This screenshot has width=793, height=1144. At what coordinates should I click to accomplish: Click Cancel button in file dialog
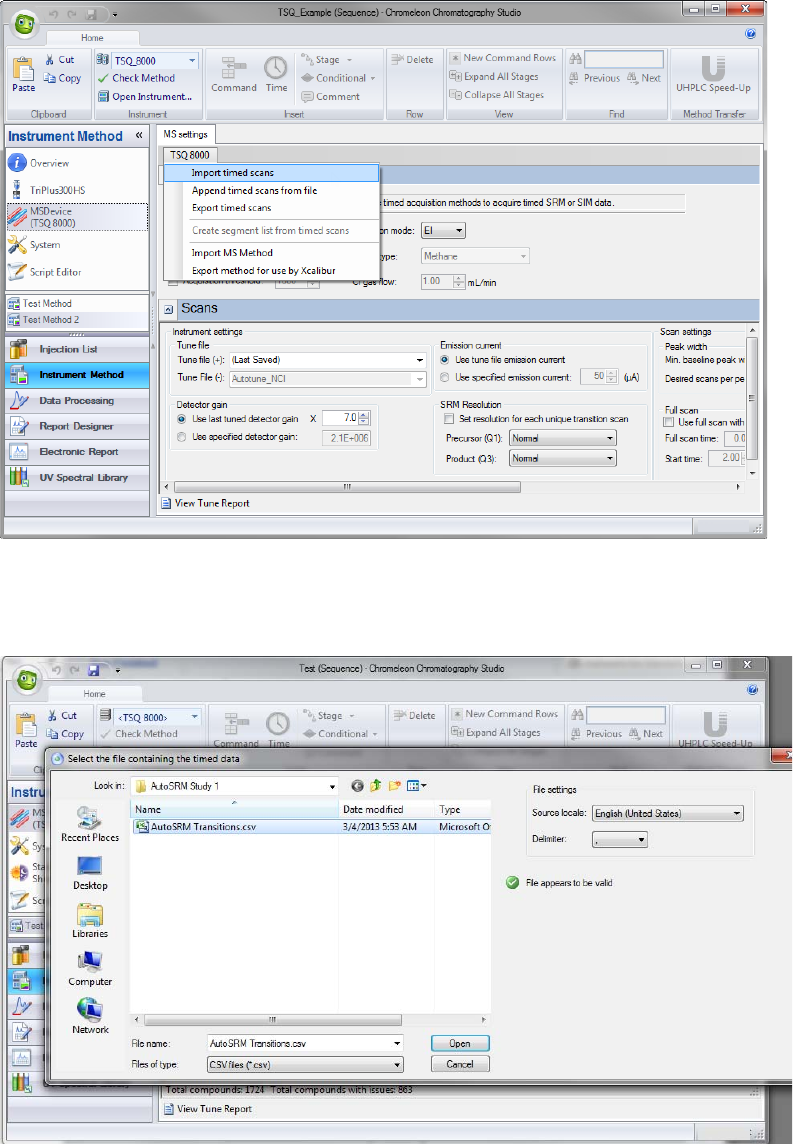[460, 1064]
